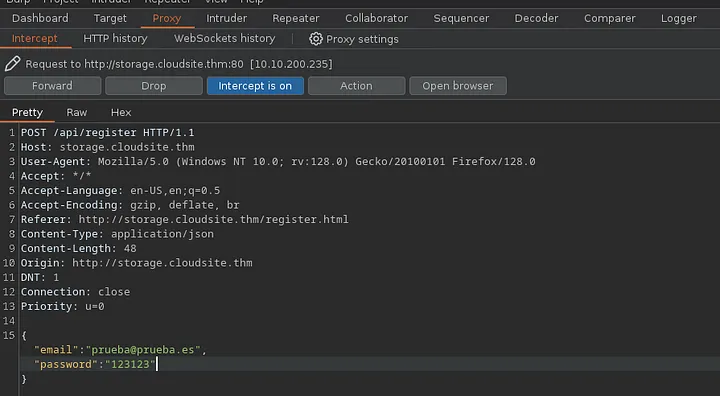Open the Sequencer tab
720x396 pixels.
[461, 18]
